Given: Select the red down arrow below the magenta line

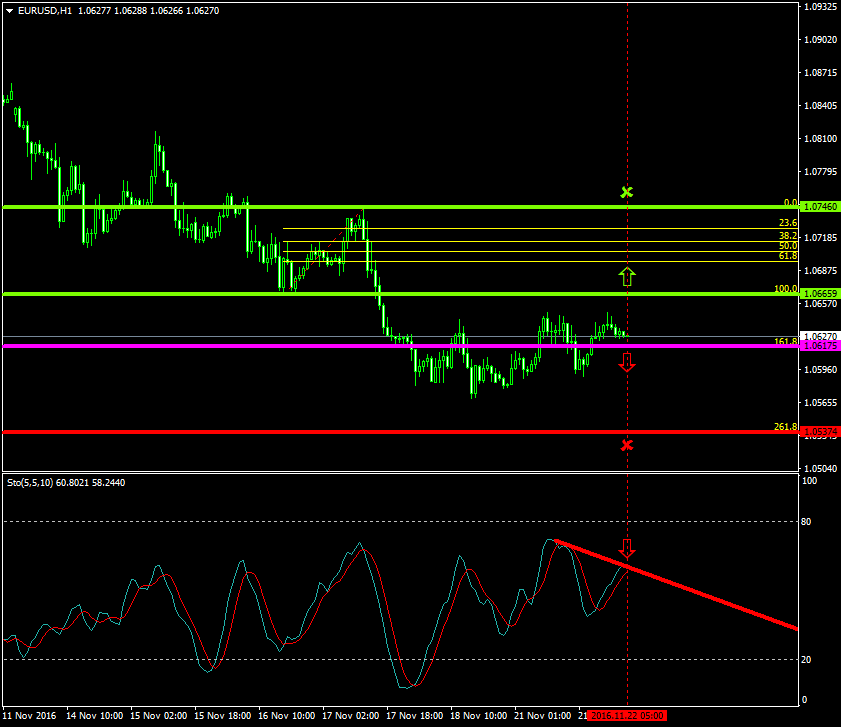Looking at the screenshot, I should pos(627,363).
